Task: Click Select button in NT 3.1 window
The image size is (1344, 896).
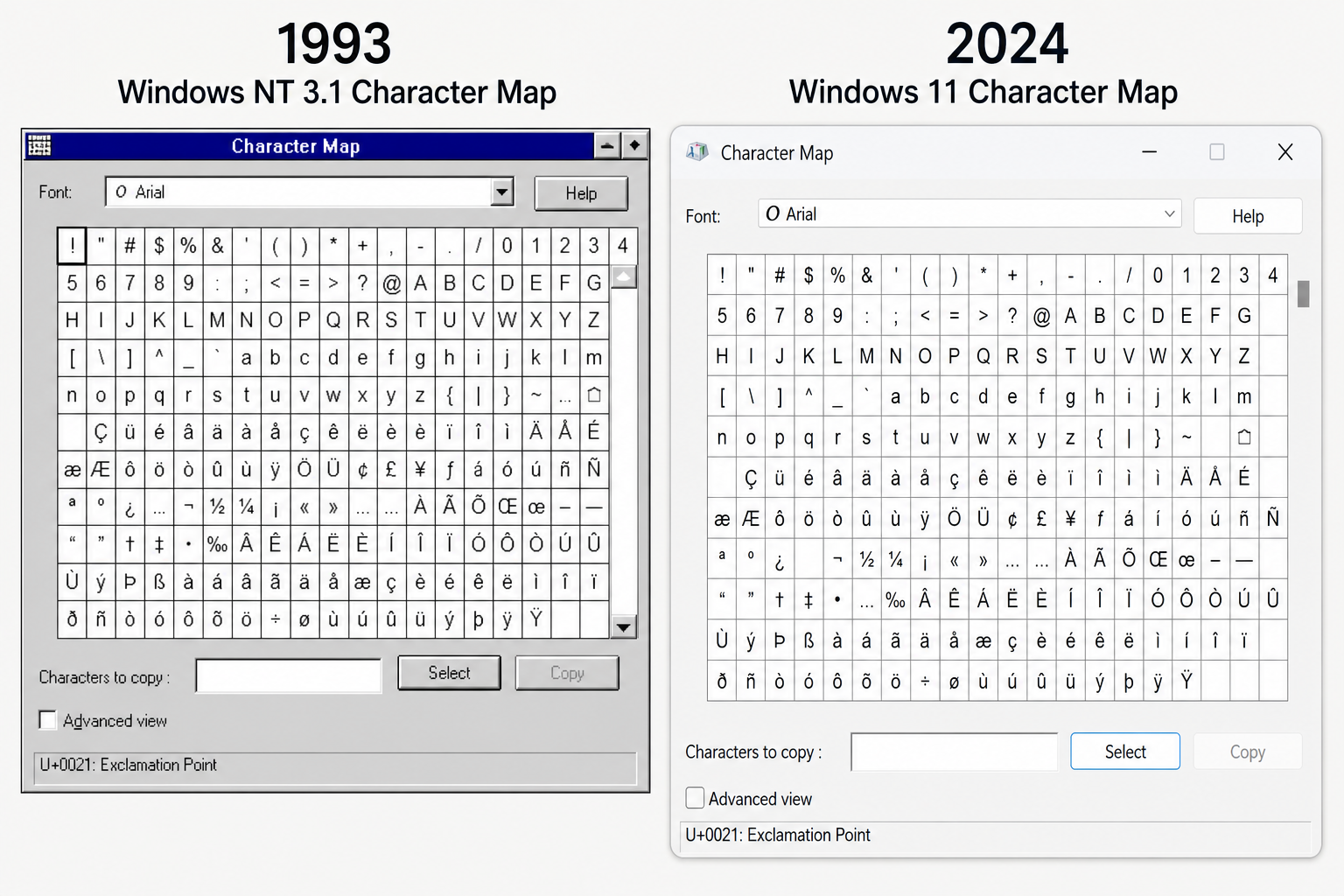Action: pyautogui.click(x=449, y=673)
